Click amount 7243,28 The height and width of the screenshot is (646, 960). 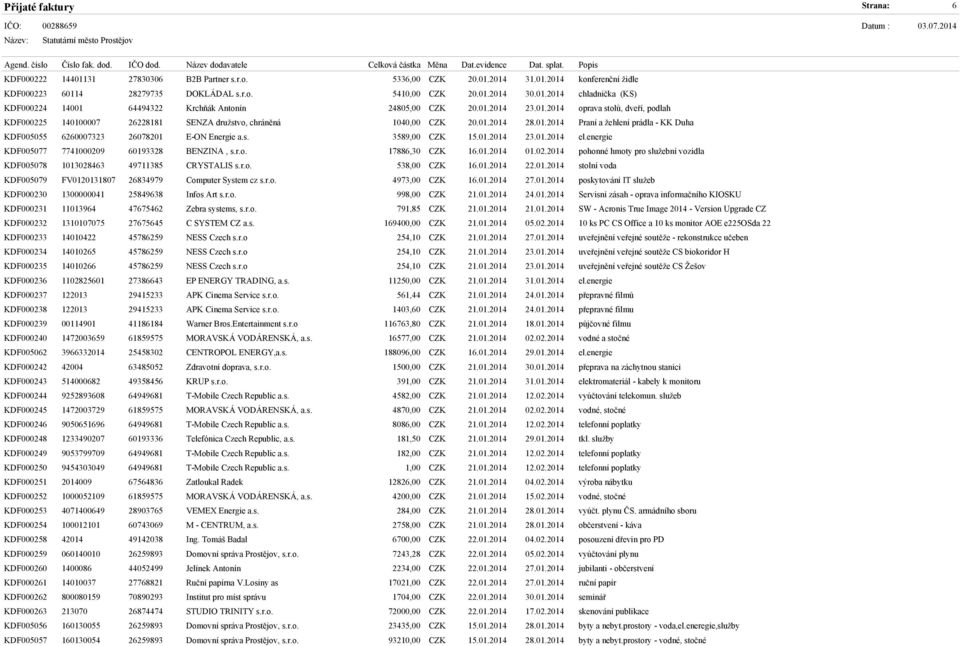(x=407, y=554)
